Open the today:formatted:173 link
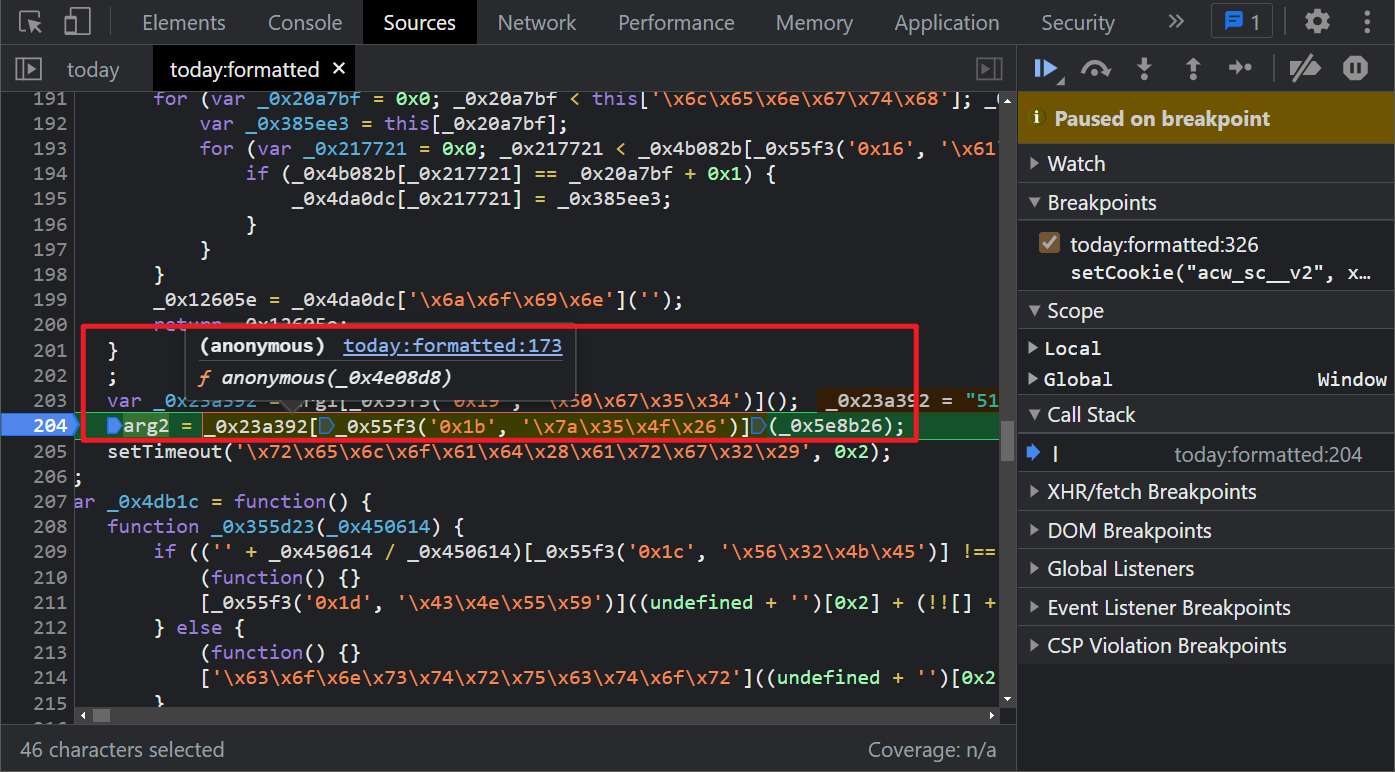This screenshot has width=1395, height=772. click(452, 346)
